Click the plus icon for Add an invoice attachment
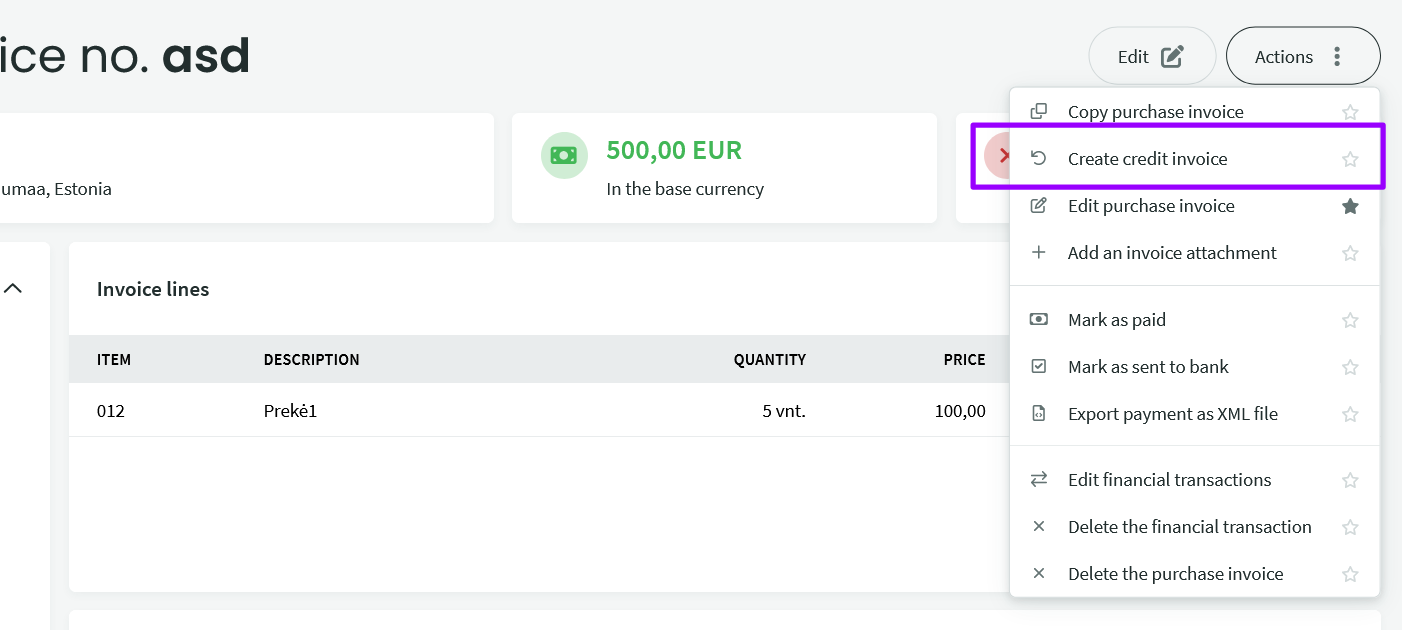The width and height of the screenshot is (1402, 630). point(1039,253)
